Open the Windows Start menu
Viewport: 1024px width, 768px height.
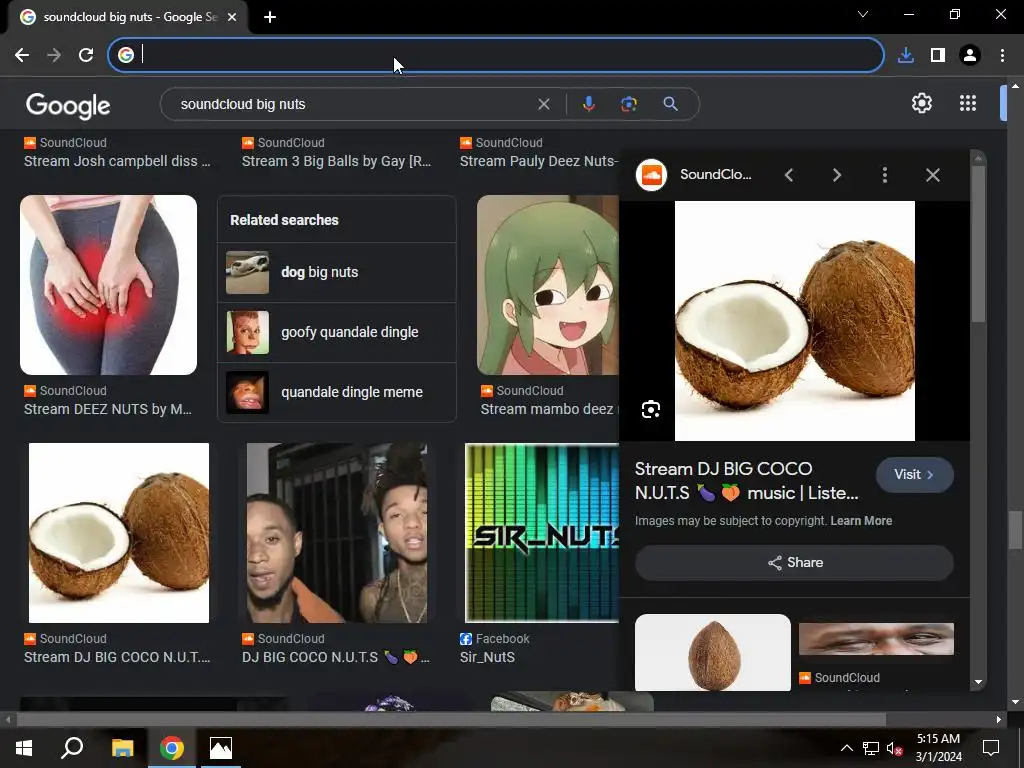[24, 748]
